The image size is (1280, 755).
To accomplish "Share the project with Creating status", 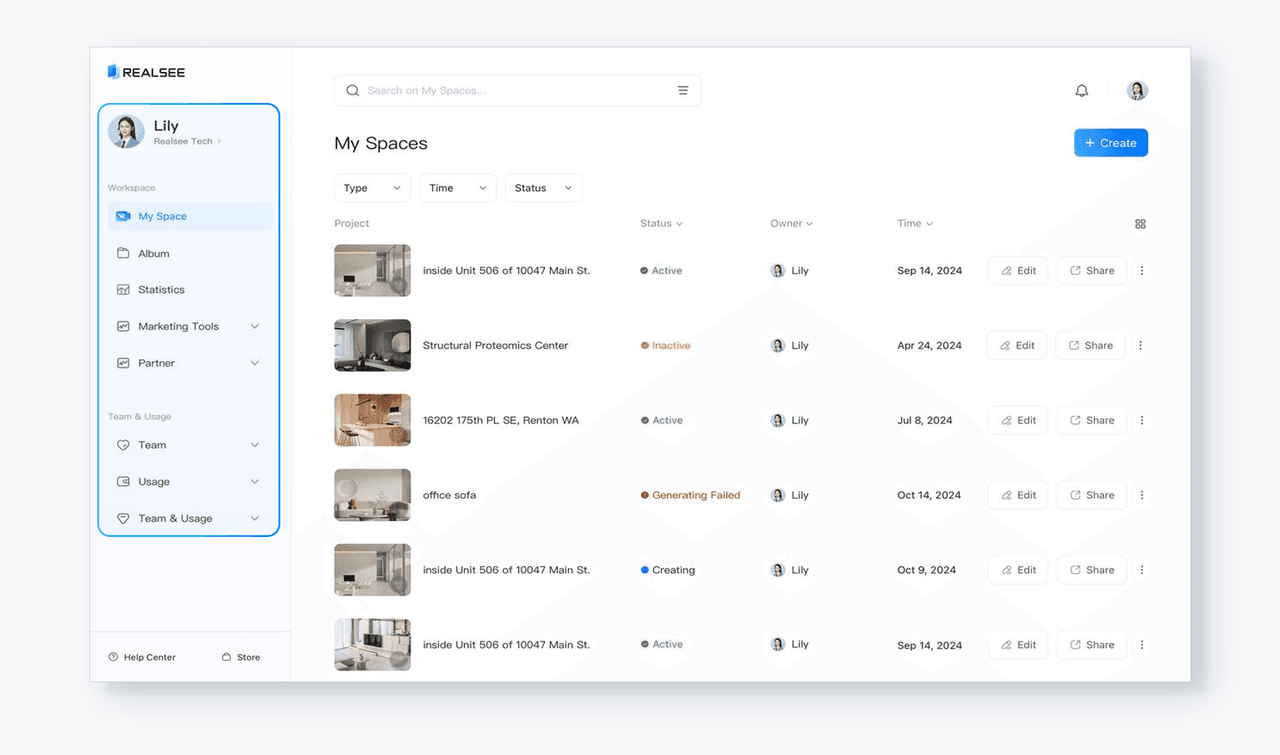I will click(1092, 570).
